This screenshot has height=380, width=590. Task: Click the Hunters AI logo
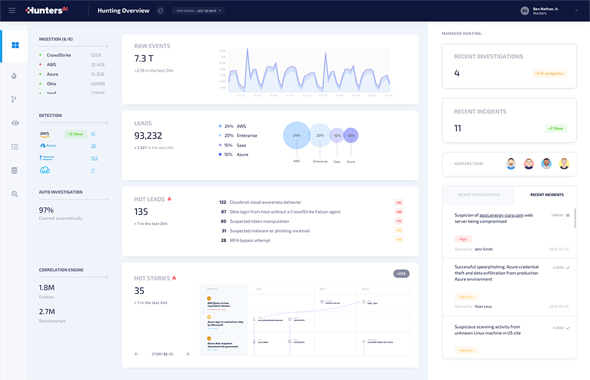pyautogui.click(x=46, y=11)
